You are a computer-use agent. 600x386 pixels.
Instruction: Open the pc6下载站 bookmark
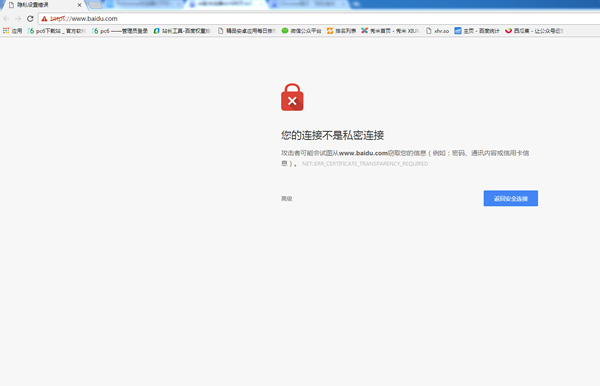[56, 31]
